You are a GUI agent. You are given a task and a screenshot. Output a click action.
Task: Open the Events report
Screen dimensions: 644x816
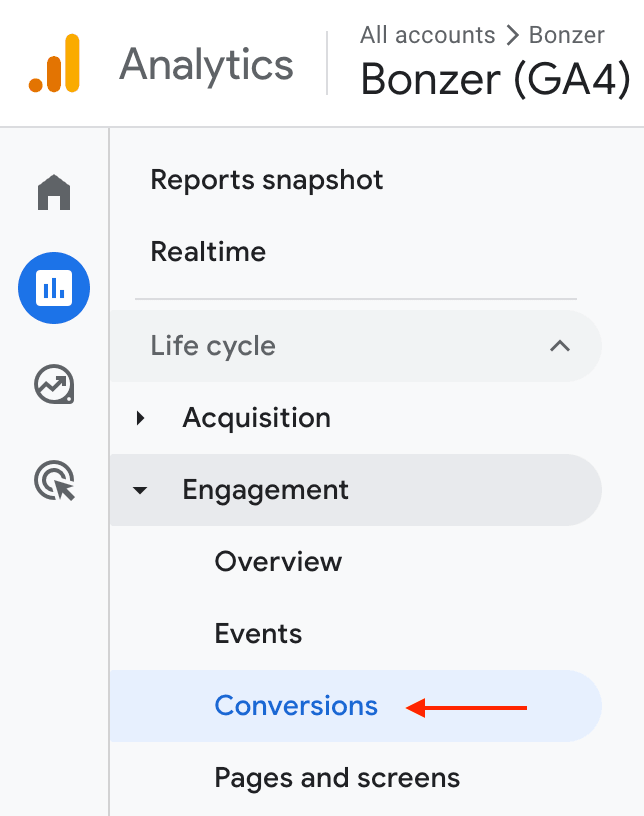tap(258, 634)
